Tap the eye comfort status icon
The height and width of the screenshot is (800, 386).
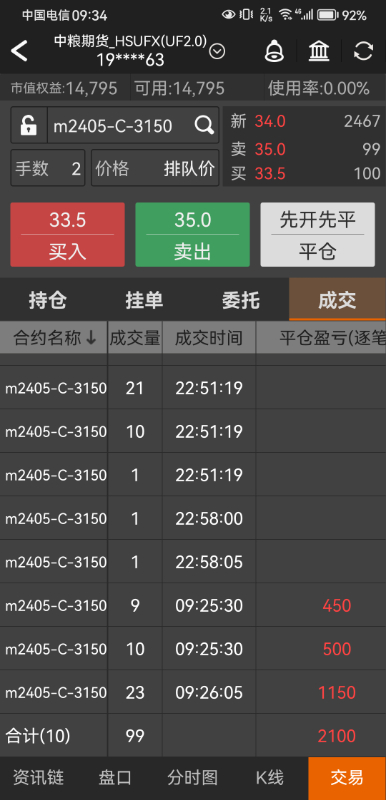tap(229, 15)
